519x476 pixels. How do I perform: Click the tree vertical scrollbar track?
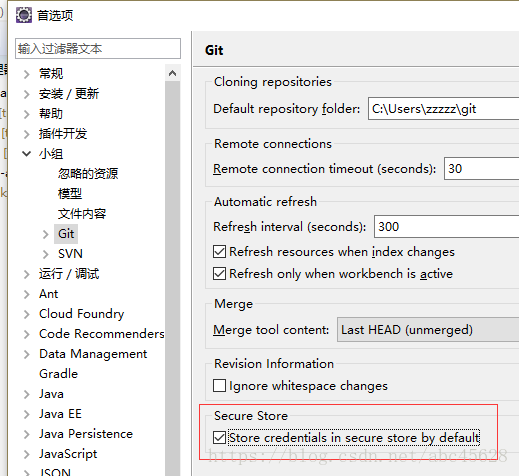tap(172, 278)
